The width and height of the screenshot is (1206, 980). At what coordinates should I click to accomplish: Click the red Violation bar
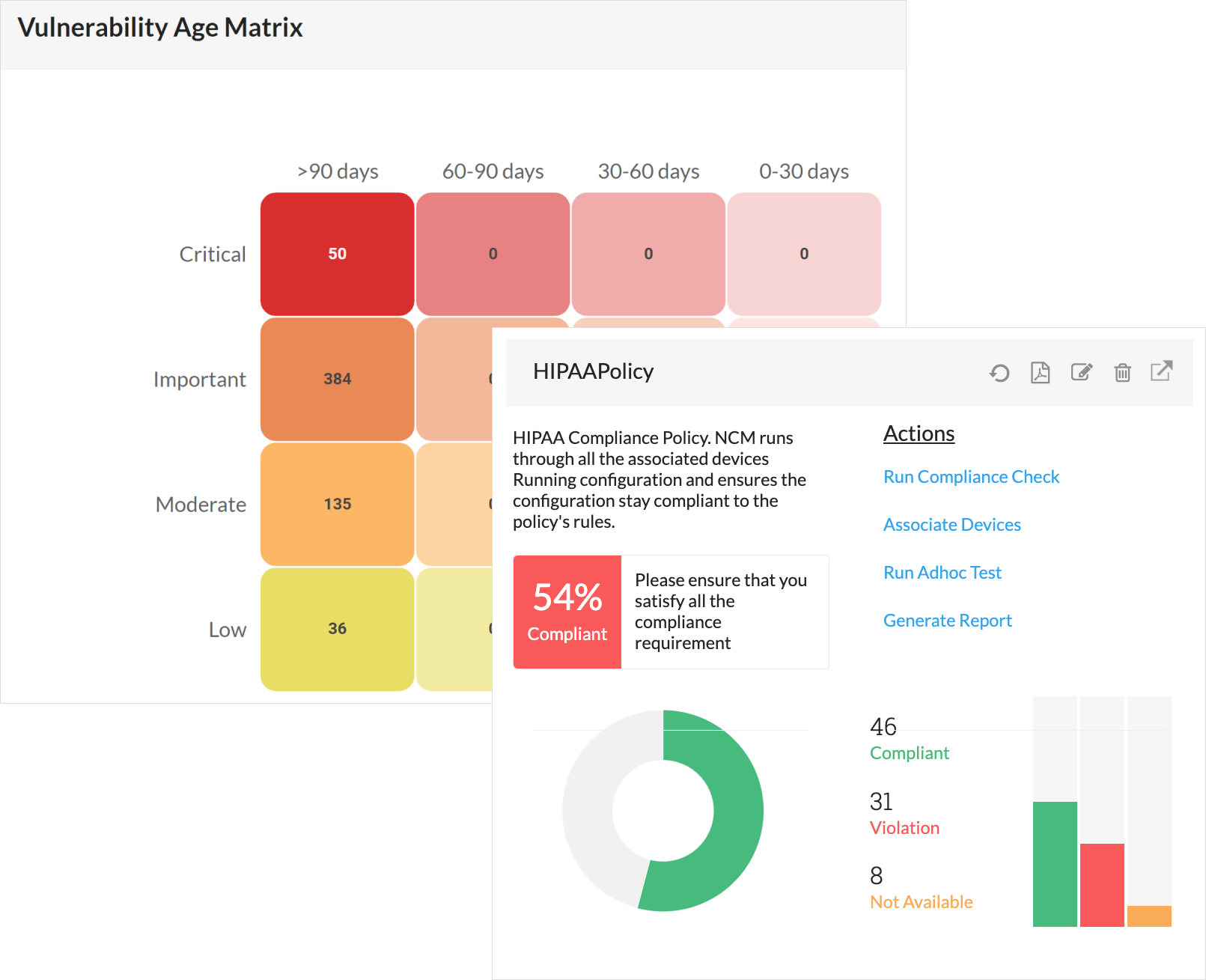1102,885
